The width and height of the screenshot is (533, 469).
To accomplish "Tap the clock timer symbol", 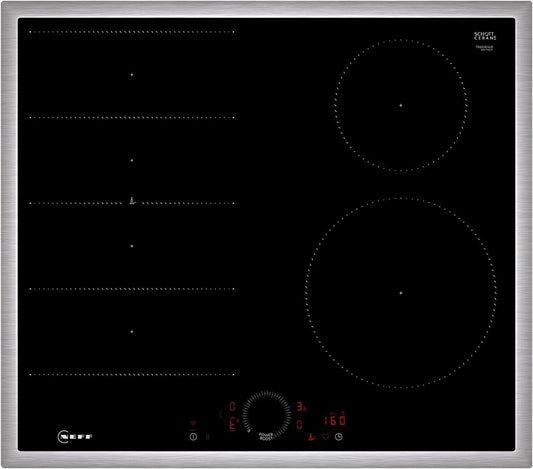I will click(339, 437).
